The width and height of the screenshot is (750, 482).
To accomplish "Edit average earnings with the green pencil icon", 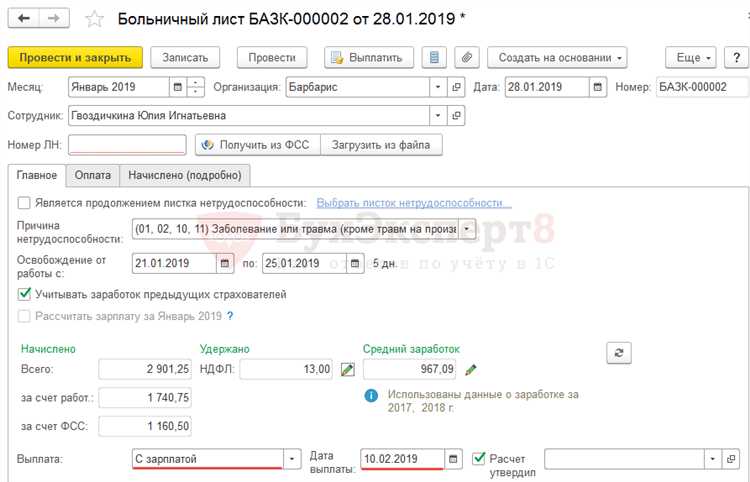I will coord(471,370).
